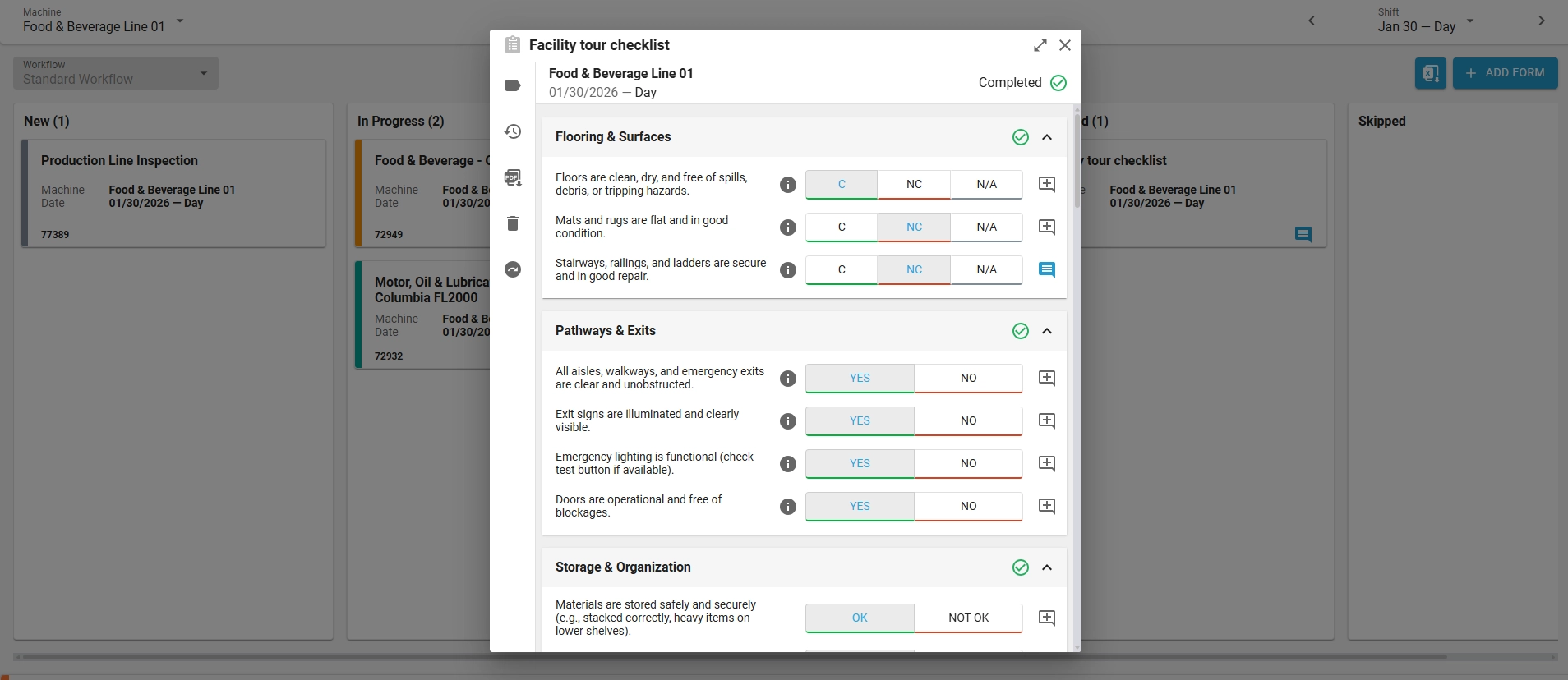The image size is (1568, 680).
Task: Open comment on stairways and railings item
Action: (1047, 269)
